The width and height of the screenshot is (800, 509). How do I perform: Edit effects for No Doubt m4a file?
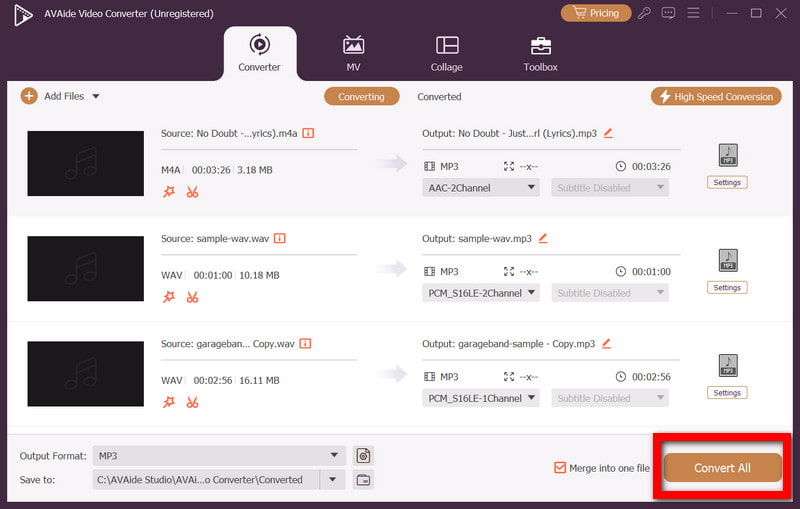pos(169,192)
